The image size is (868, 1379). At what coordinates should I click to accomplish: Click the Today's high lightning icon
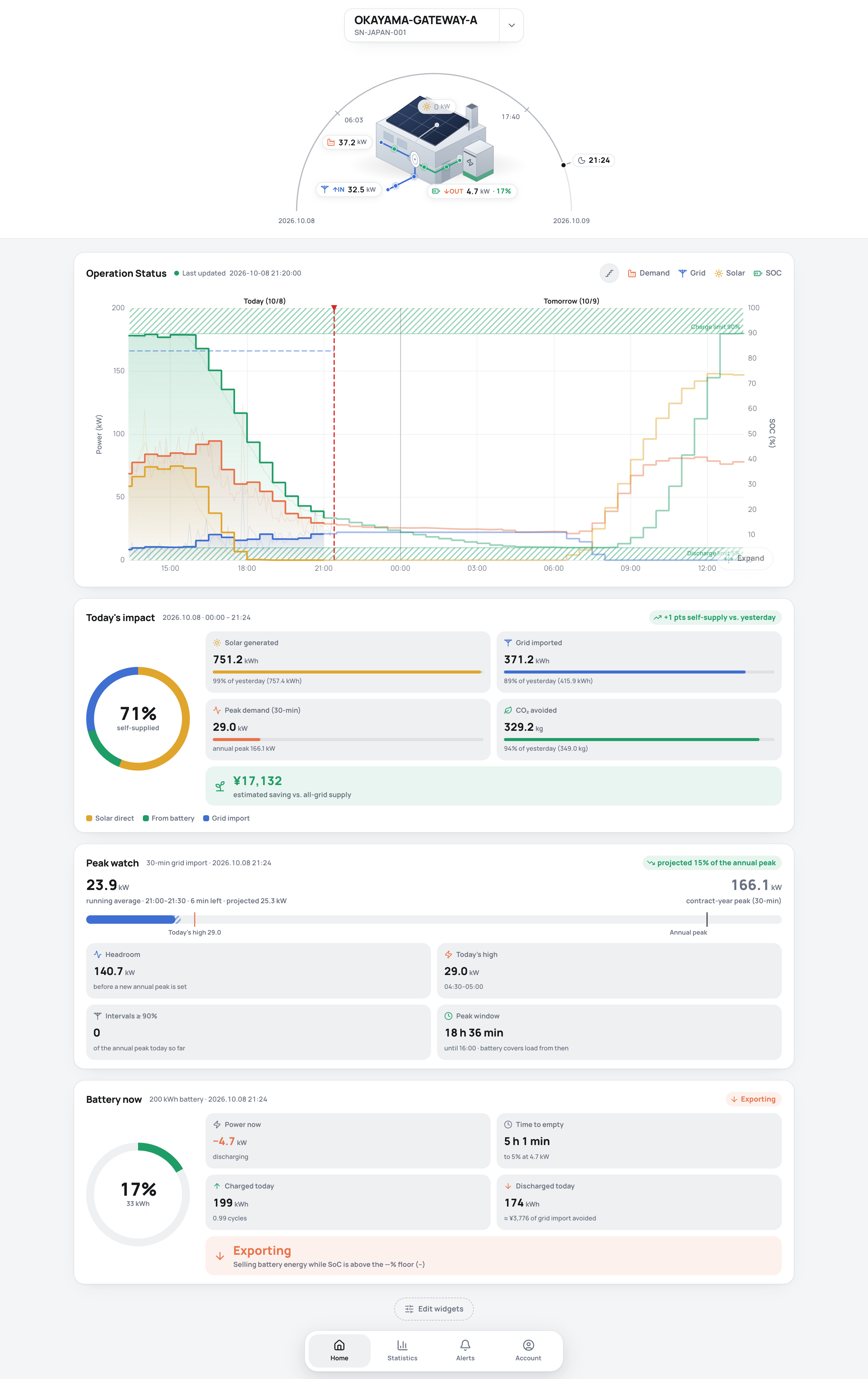[x=448, y=955]
